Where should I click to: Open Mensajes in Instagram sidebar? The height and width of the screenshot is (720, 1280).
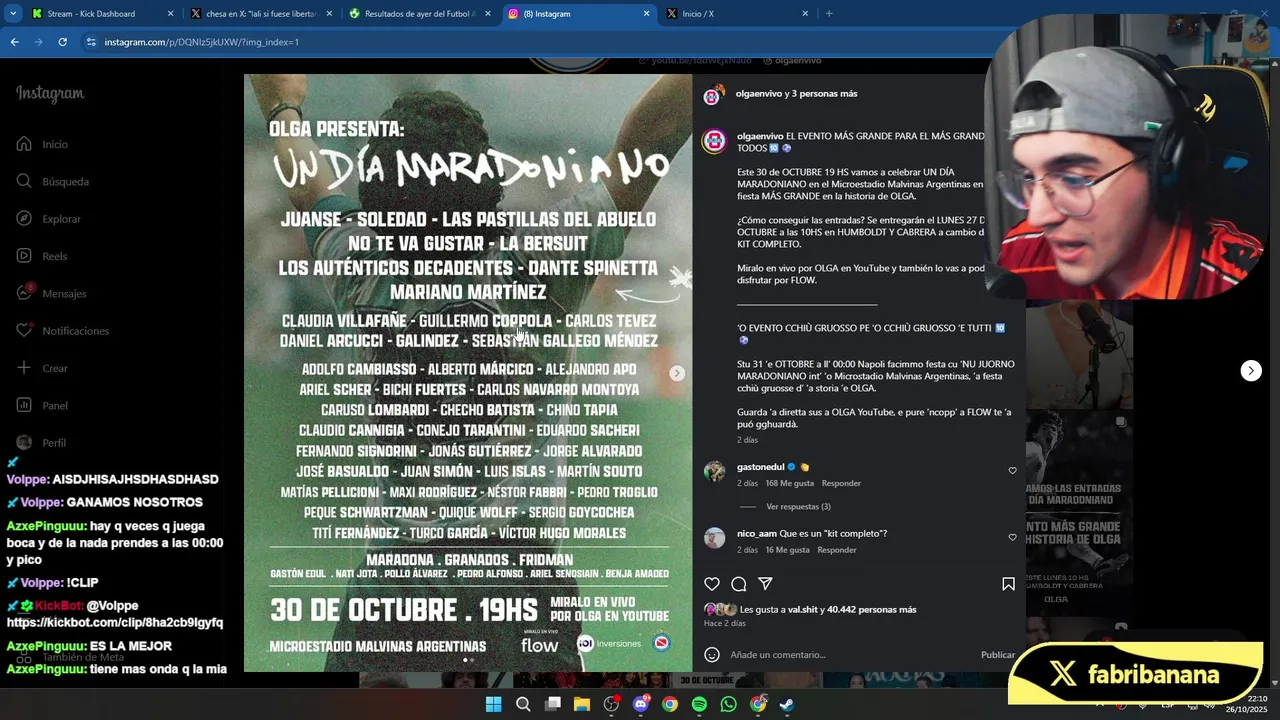point(51,293)
